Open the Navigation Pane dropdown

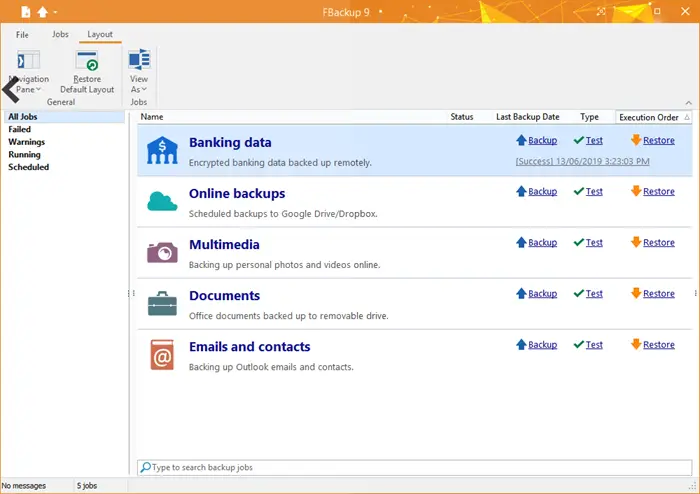pyautogui.click(x=29, y=72)
